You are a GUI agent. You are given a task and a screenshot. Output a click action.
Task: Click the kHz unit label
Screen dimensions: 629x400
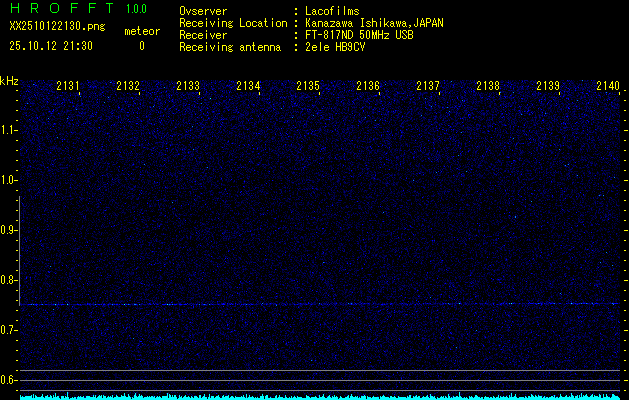click(x=9, y=81)
